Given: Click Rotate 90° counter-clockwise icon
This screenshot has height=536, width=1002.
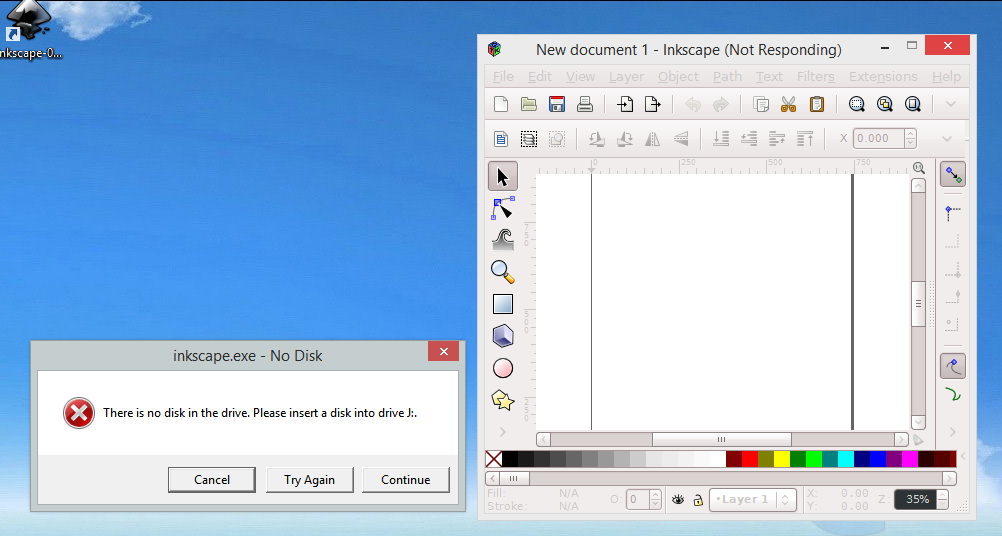Looking at the screenshot, I should (597, 139).
